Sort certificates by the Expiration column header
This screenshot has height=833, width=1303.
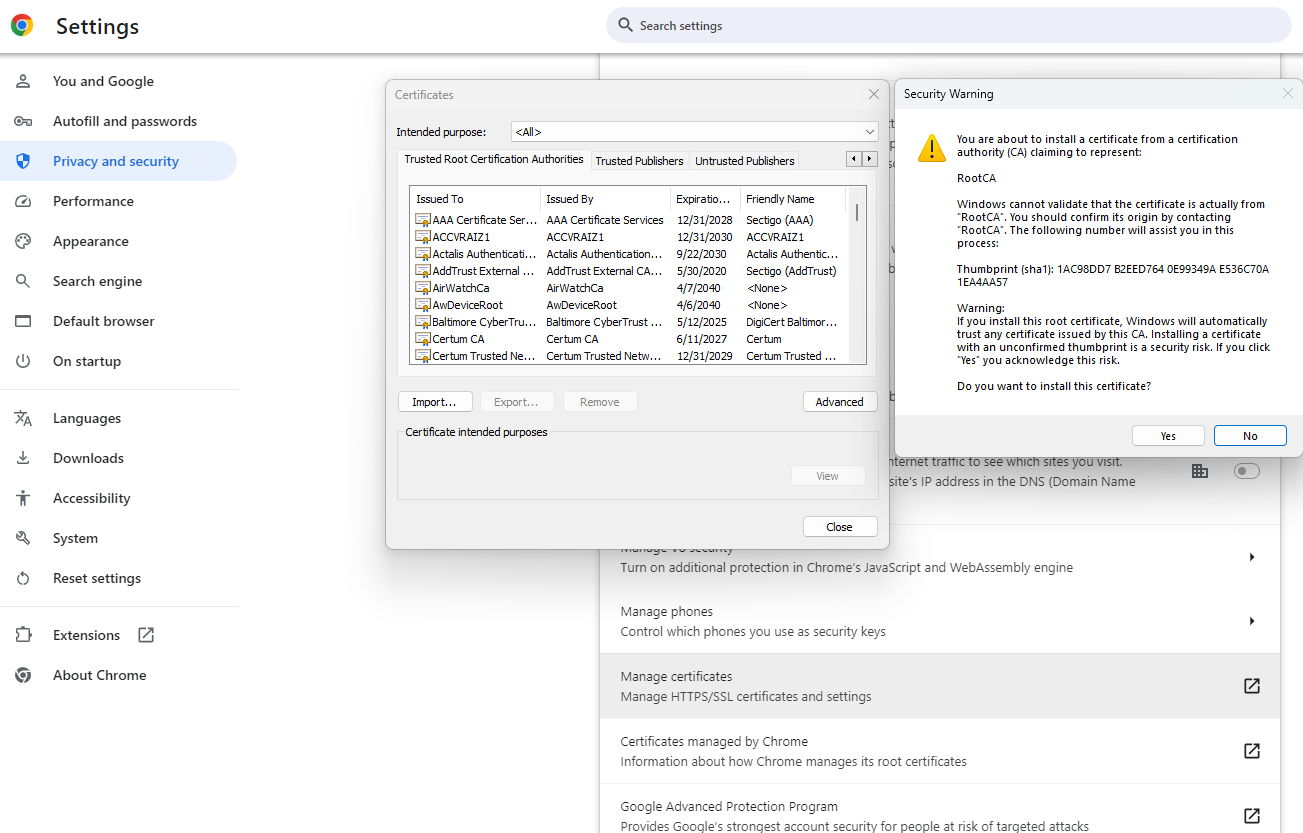click(x=705, y=199)
